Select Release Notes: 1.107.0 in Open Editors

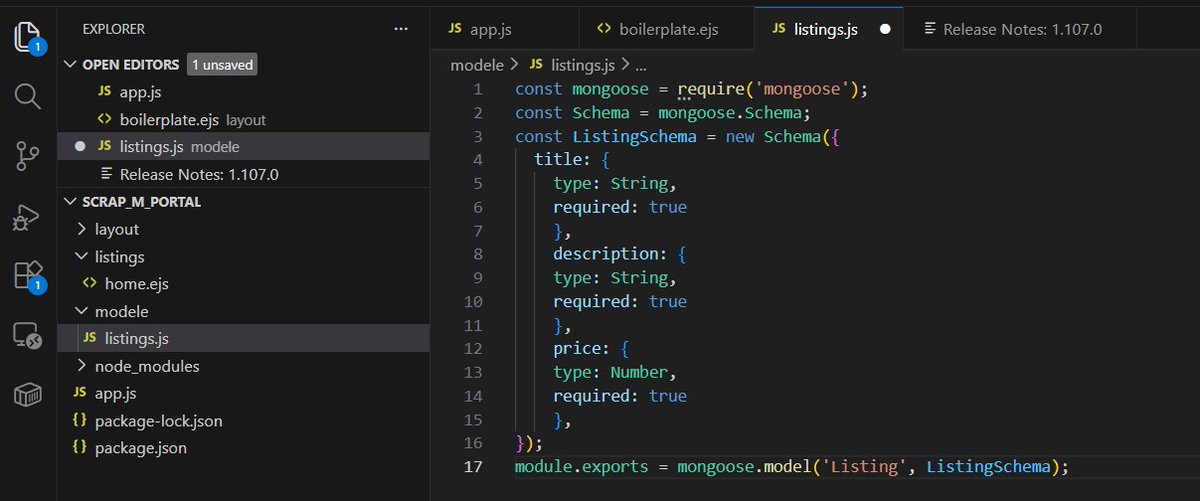244,174
